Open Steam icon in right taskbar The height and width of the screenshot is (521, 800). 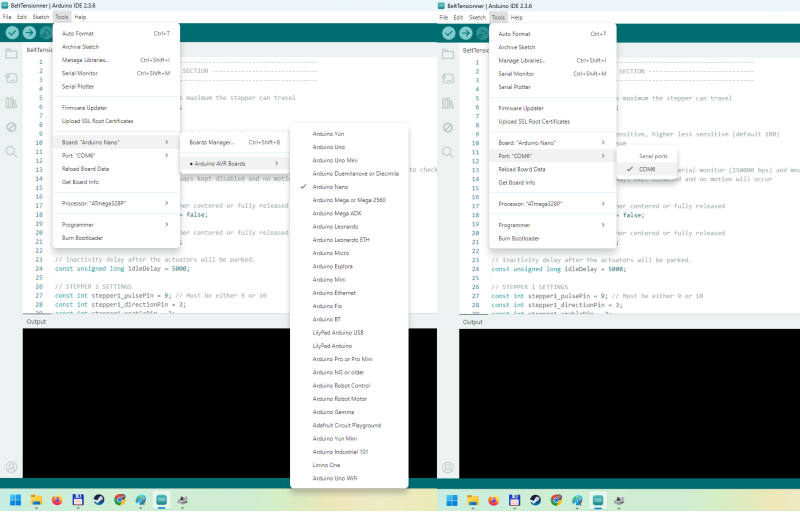click(535, 501)
